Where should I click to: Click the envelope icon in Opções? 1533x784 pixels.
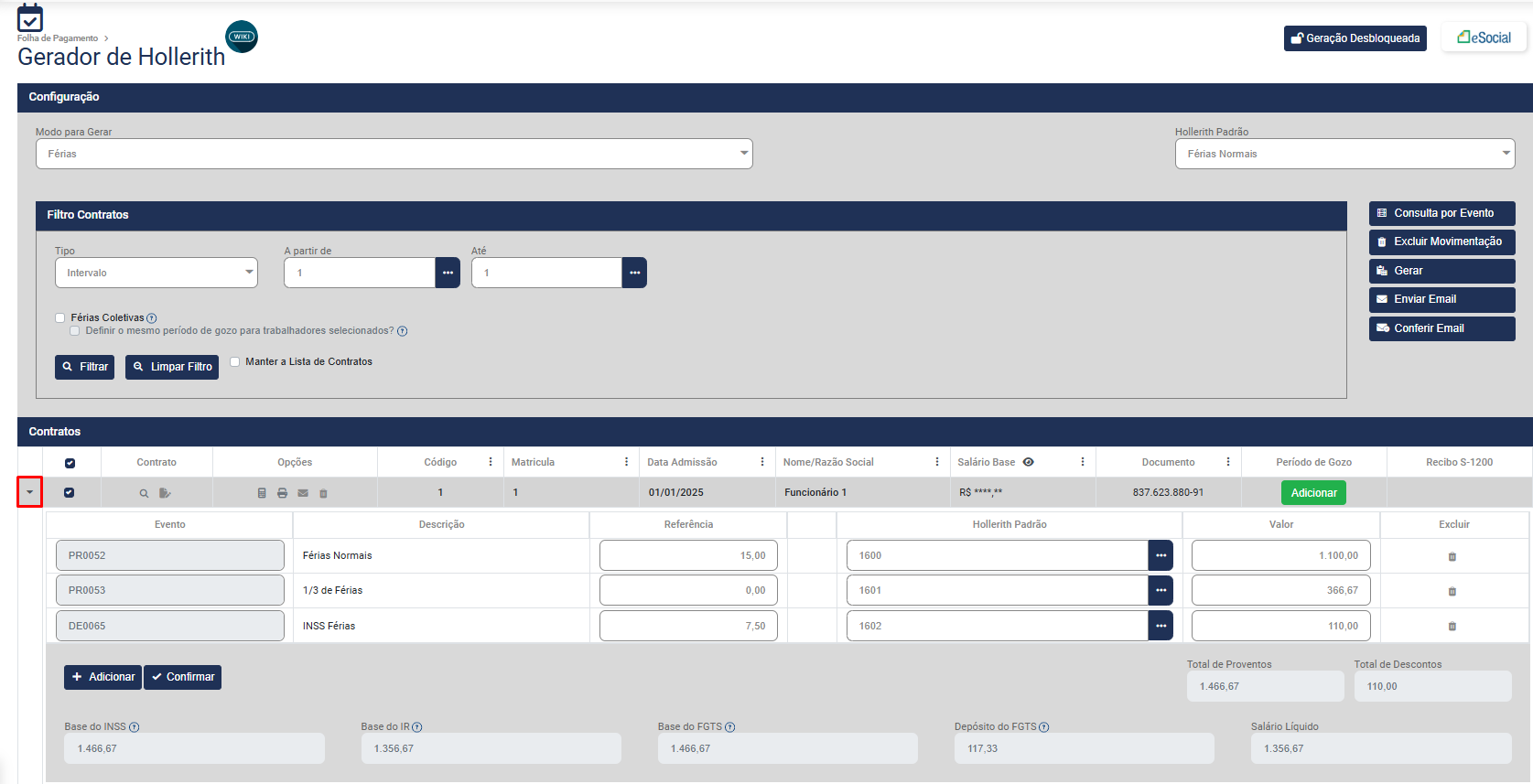click(303, 493)
